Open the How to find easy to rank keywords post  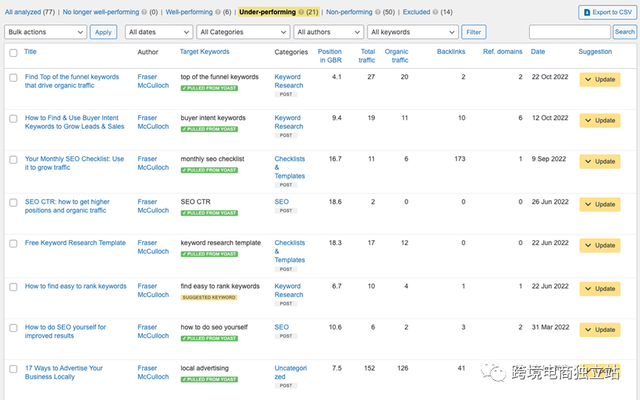point(76,286)
